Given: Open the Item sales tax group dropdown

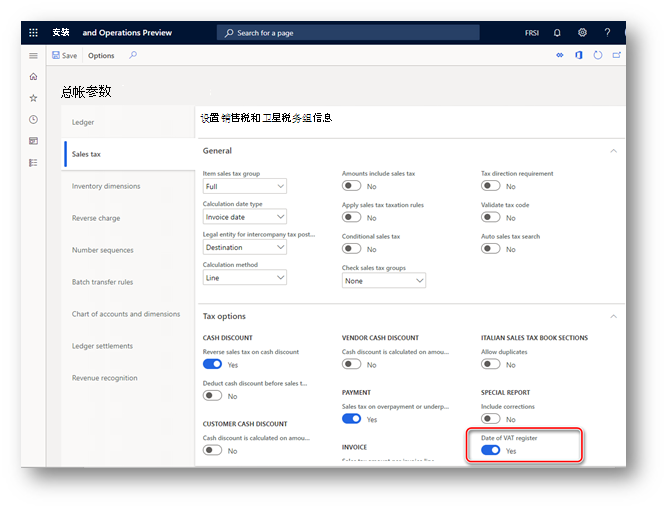Looking at the screenshot, I should tap(245, 186).
